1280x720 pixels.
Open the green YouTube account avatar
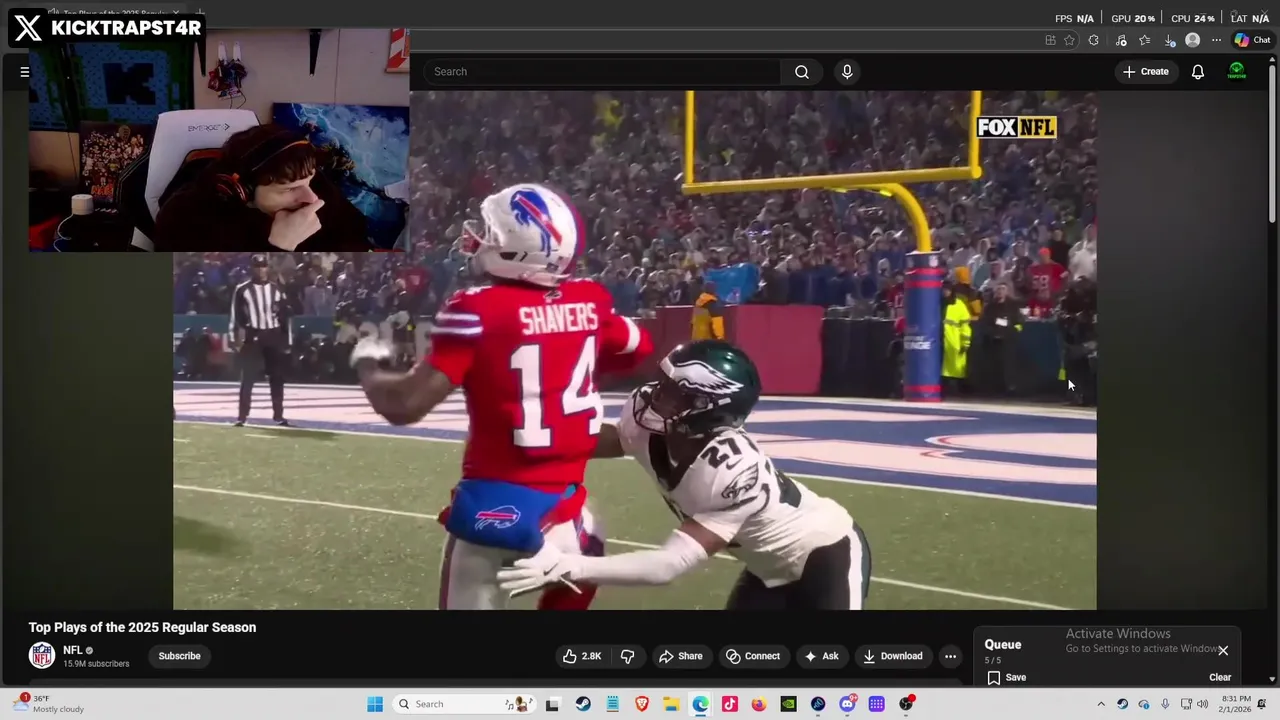pos(1237,72)
